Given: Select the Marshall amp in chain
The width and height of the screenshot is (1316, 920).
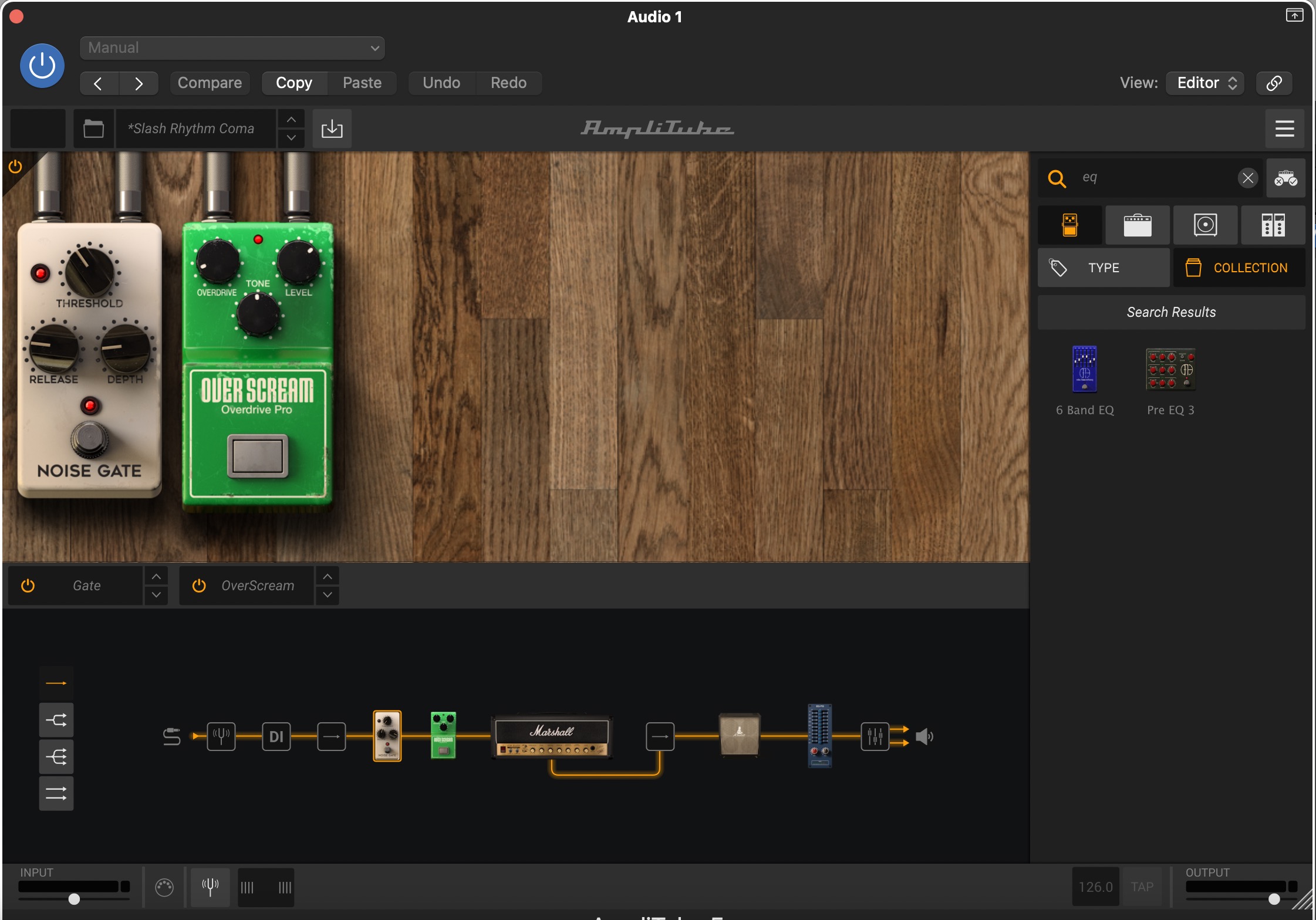Looking at the screenshot, I should (552, 737).
